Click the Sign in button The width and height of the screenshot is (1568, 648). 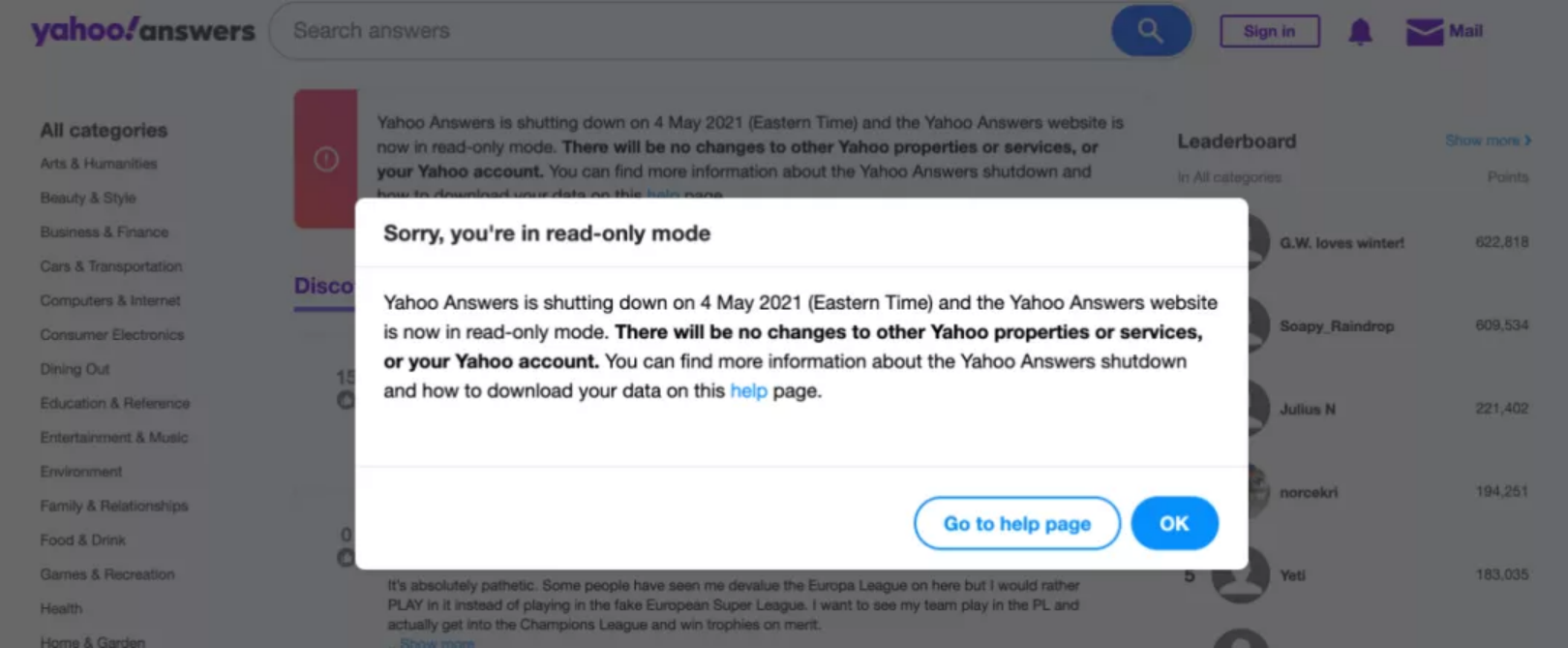(x=1269, y=31)
